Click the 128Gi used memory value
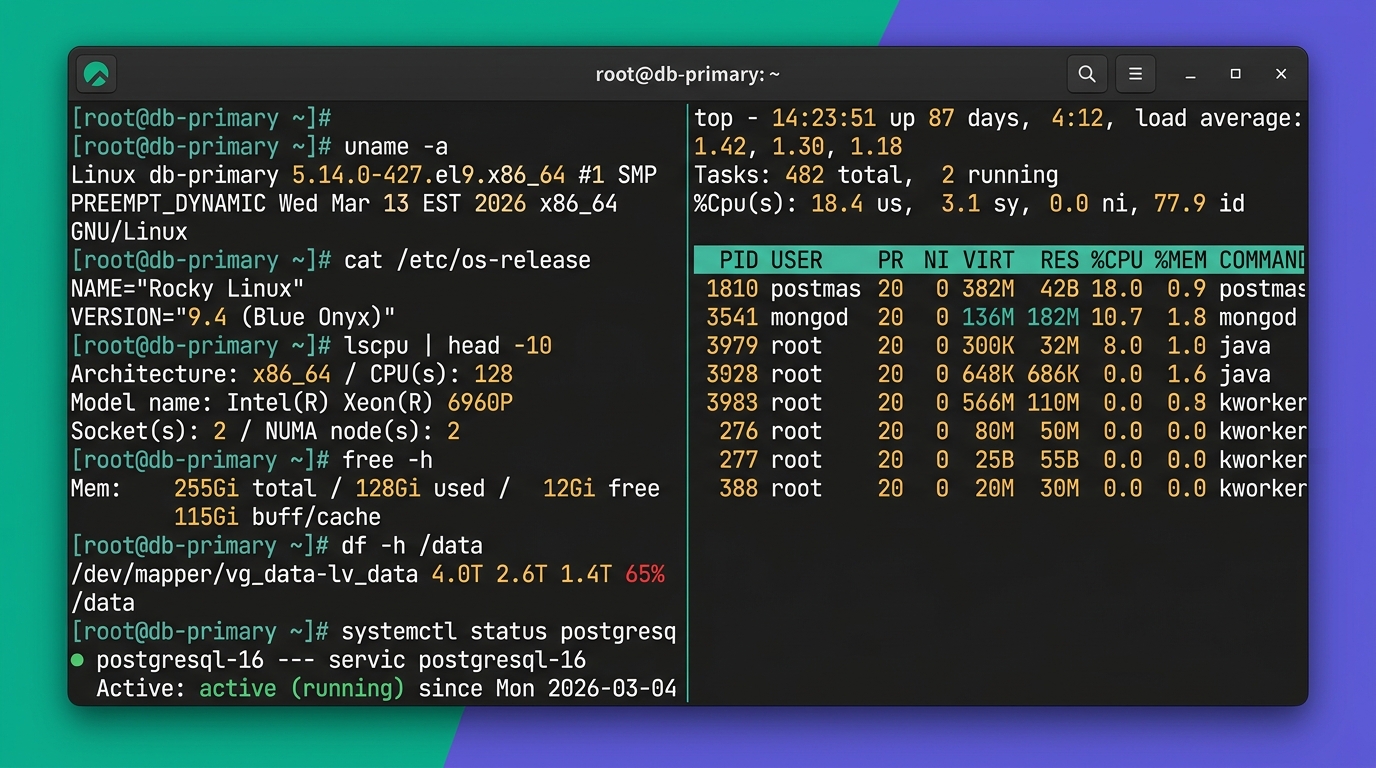1376x768 pixels. 388,489
